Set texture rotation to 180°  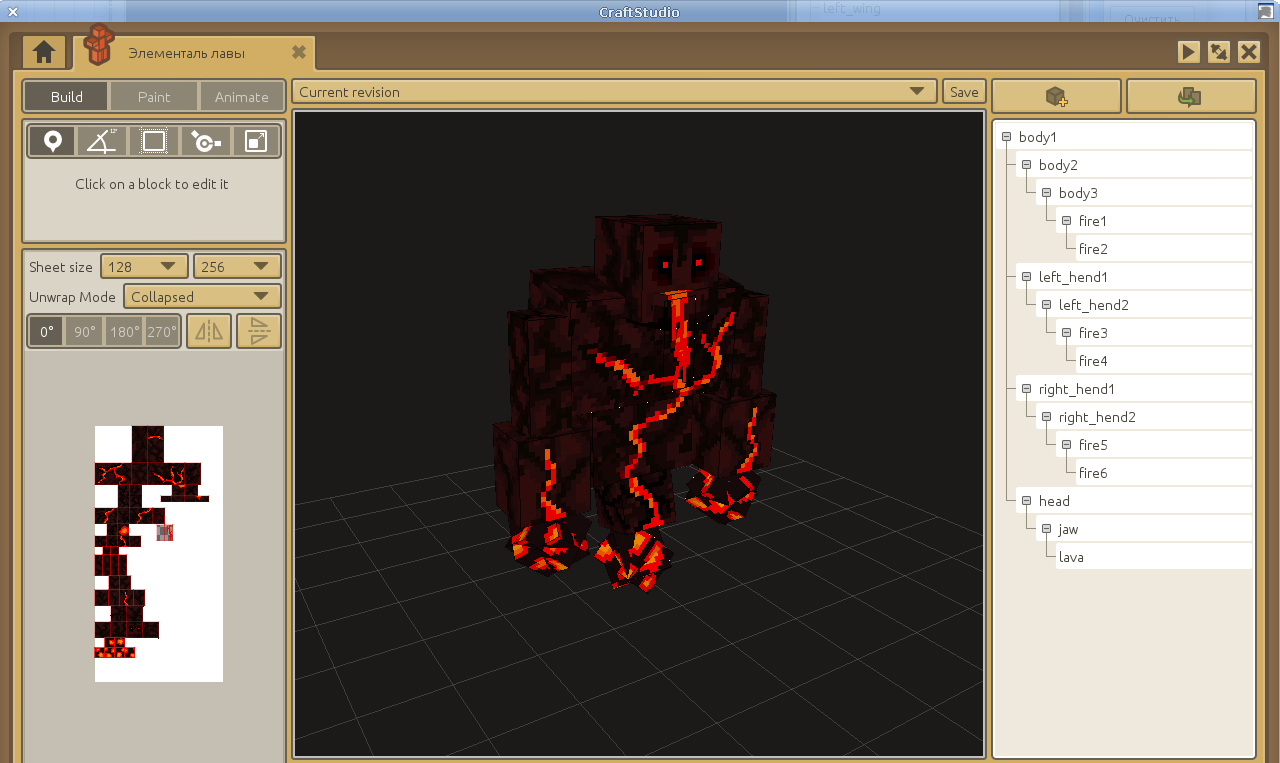coord(124,331)
